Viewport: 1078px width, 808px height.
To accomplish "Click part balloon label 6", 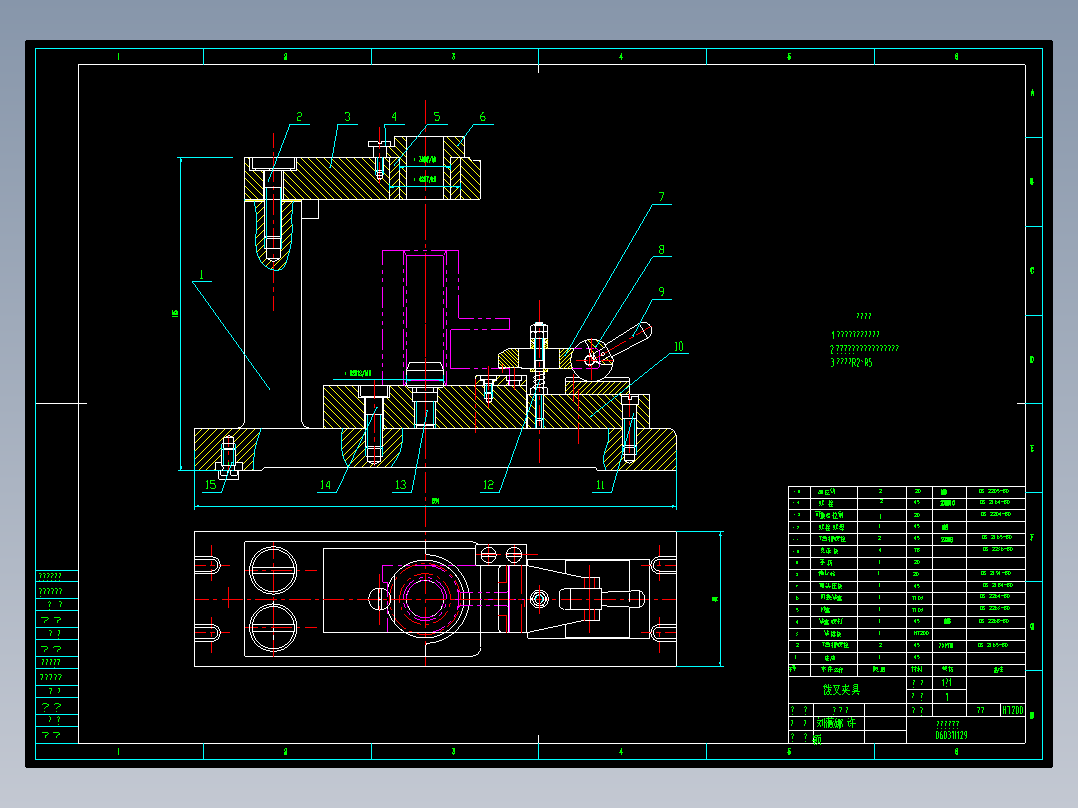I will (x=483, y=117).
